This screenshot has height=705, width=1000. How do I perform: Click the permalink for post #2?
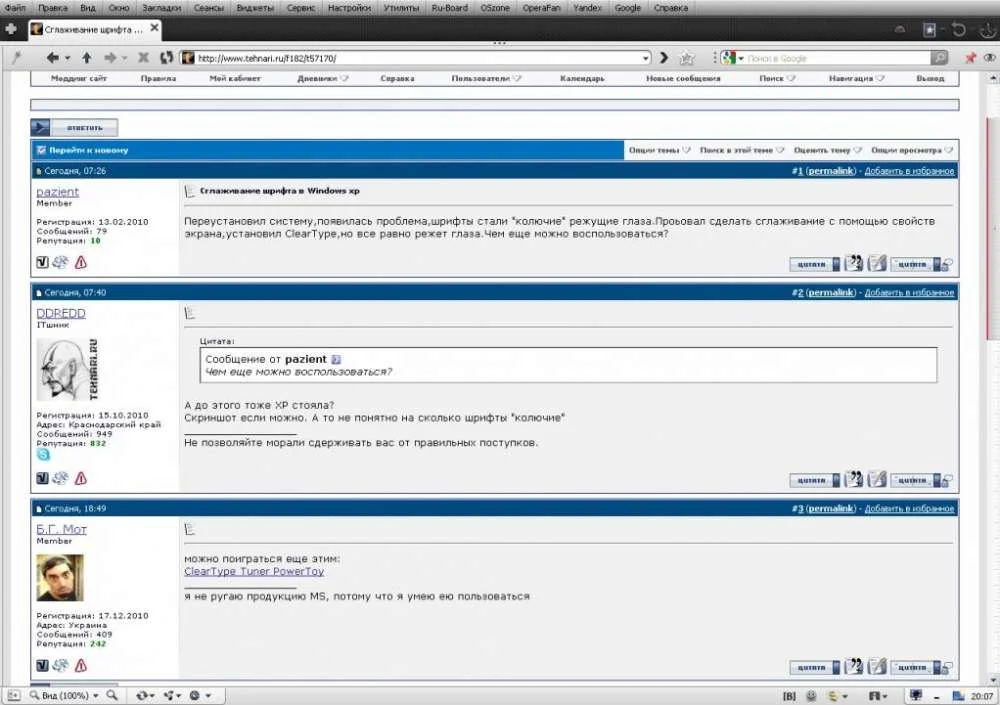click(x=831, y=293)
